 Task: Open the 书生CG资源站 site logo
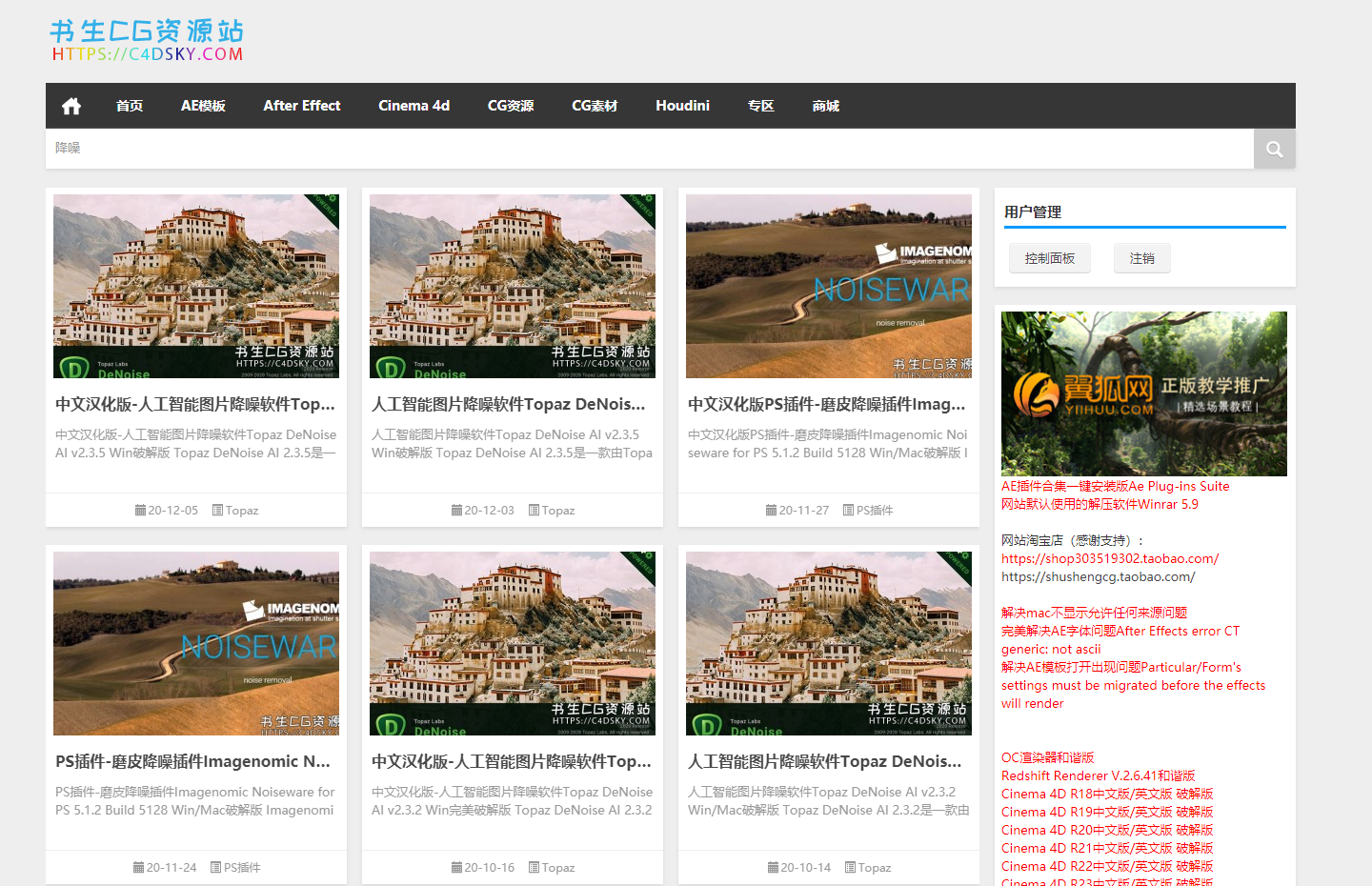[147, 41]
